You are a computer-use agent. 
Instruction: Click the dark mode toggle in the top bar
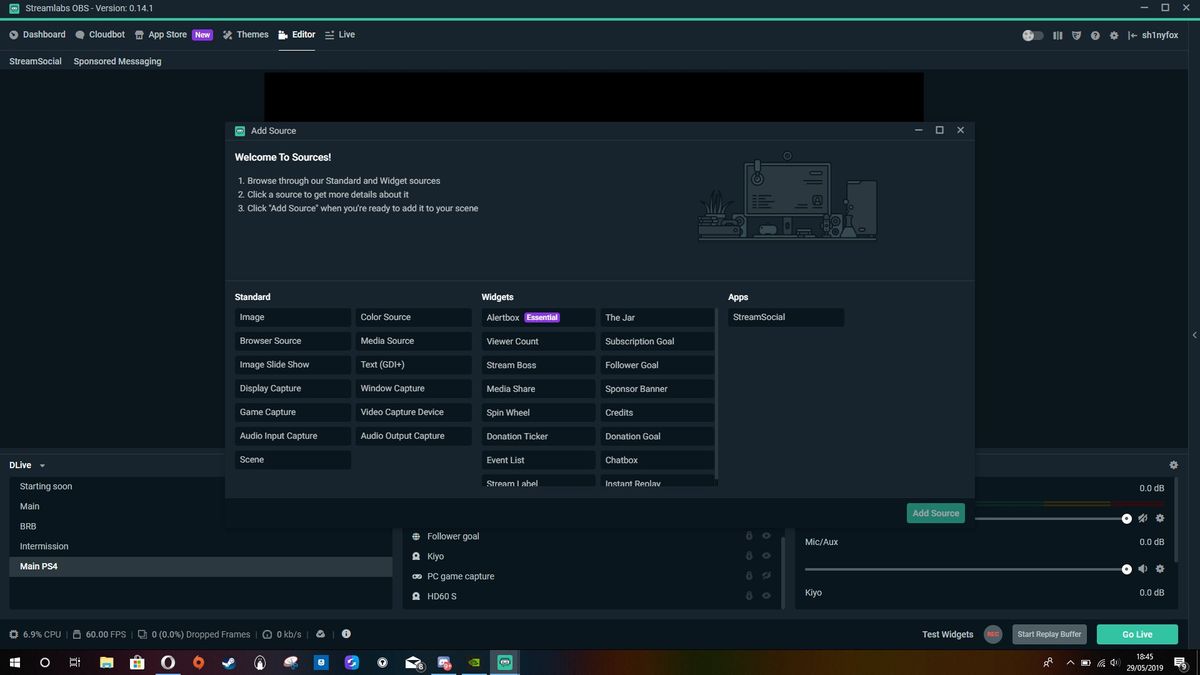click(x=1031, y=35)
